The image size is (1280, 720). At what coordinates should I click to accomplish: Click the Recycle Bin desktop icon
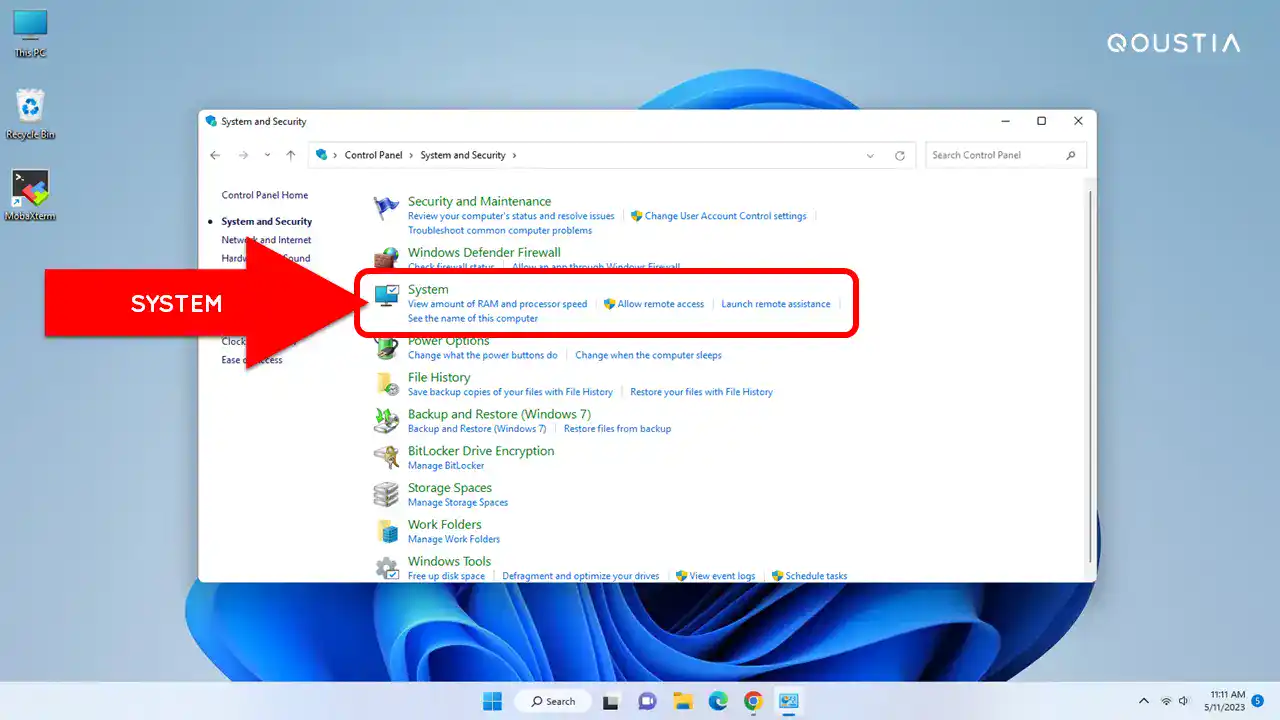[x=30, y=108]
